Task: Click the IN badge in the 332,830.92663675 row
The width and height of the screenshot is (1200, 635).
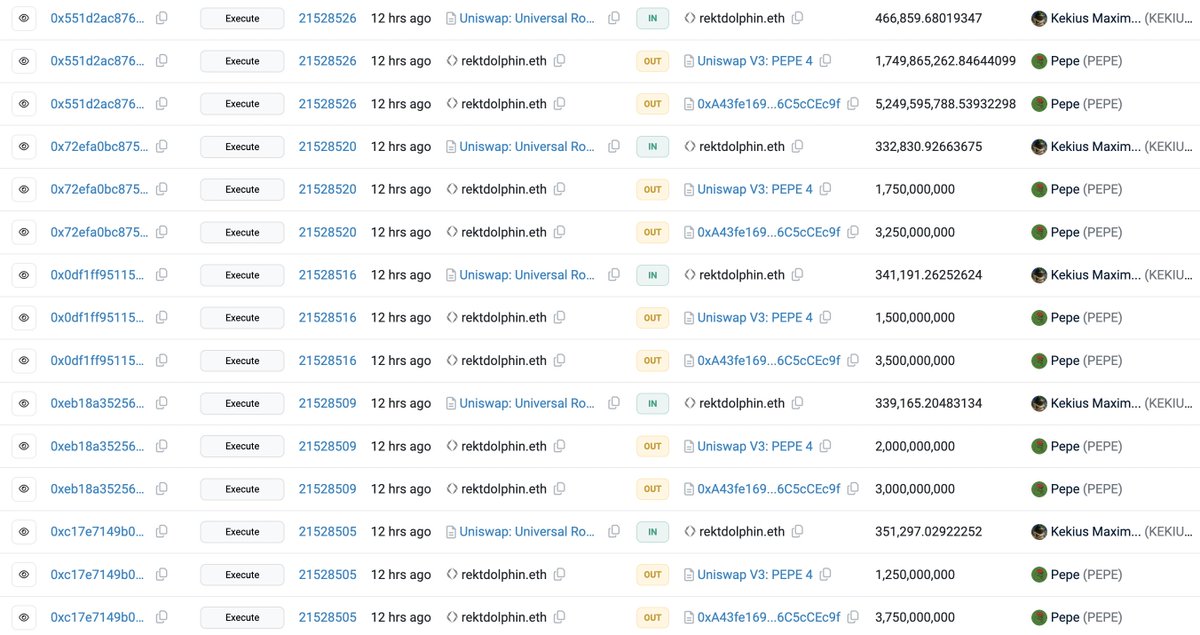Action: (x=652, y=147)
